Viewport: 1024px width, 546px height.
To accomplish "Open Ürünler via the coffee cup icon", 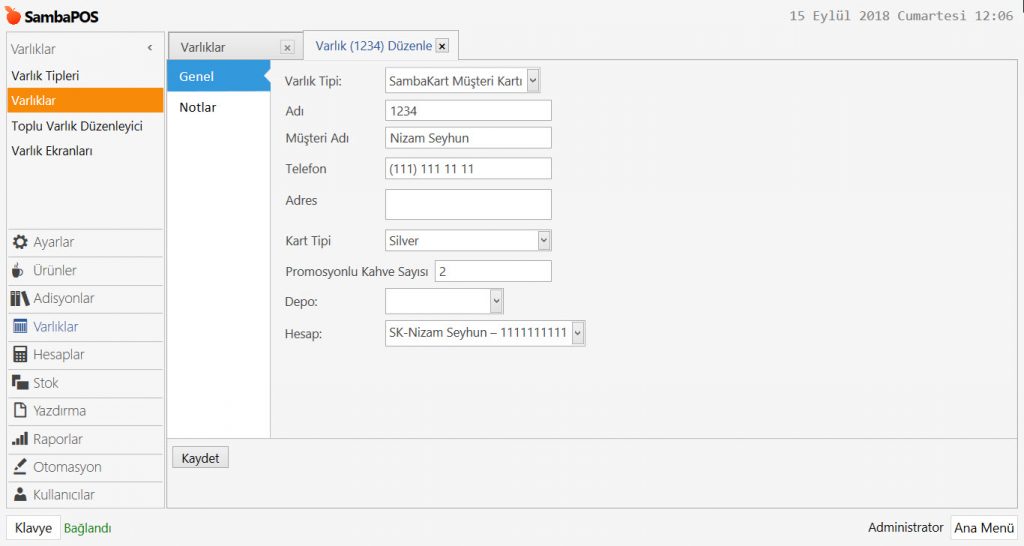I will point(19,270).
